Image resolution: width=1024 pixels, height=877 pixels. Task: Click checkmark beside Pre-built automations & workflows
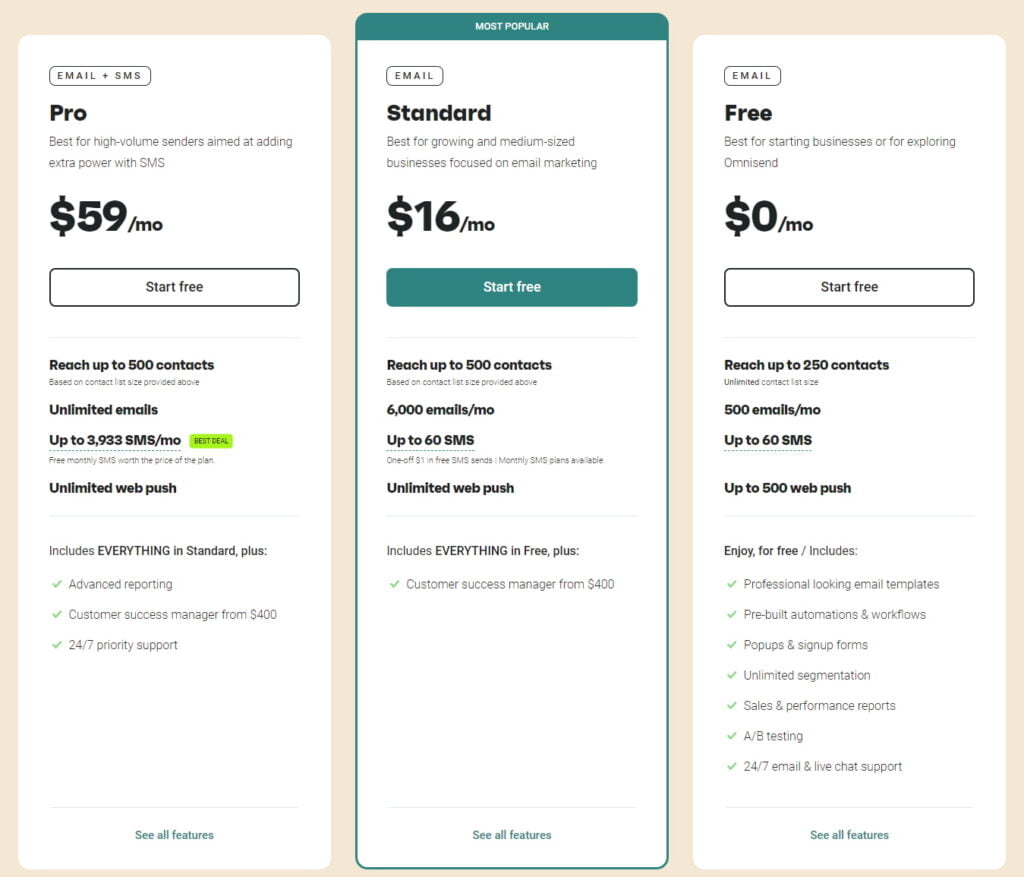(x=731, y=615)
